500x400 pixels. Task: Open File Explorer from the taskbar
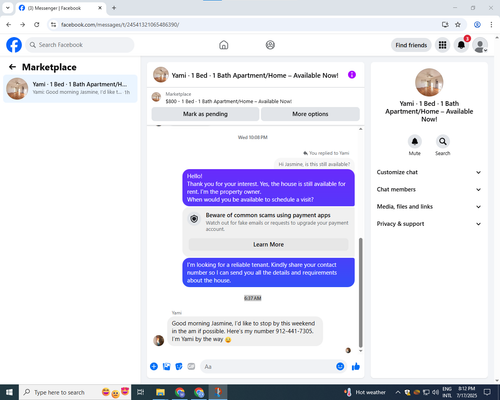[x=160, y=392]
